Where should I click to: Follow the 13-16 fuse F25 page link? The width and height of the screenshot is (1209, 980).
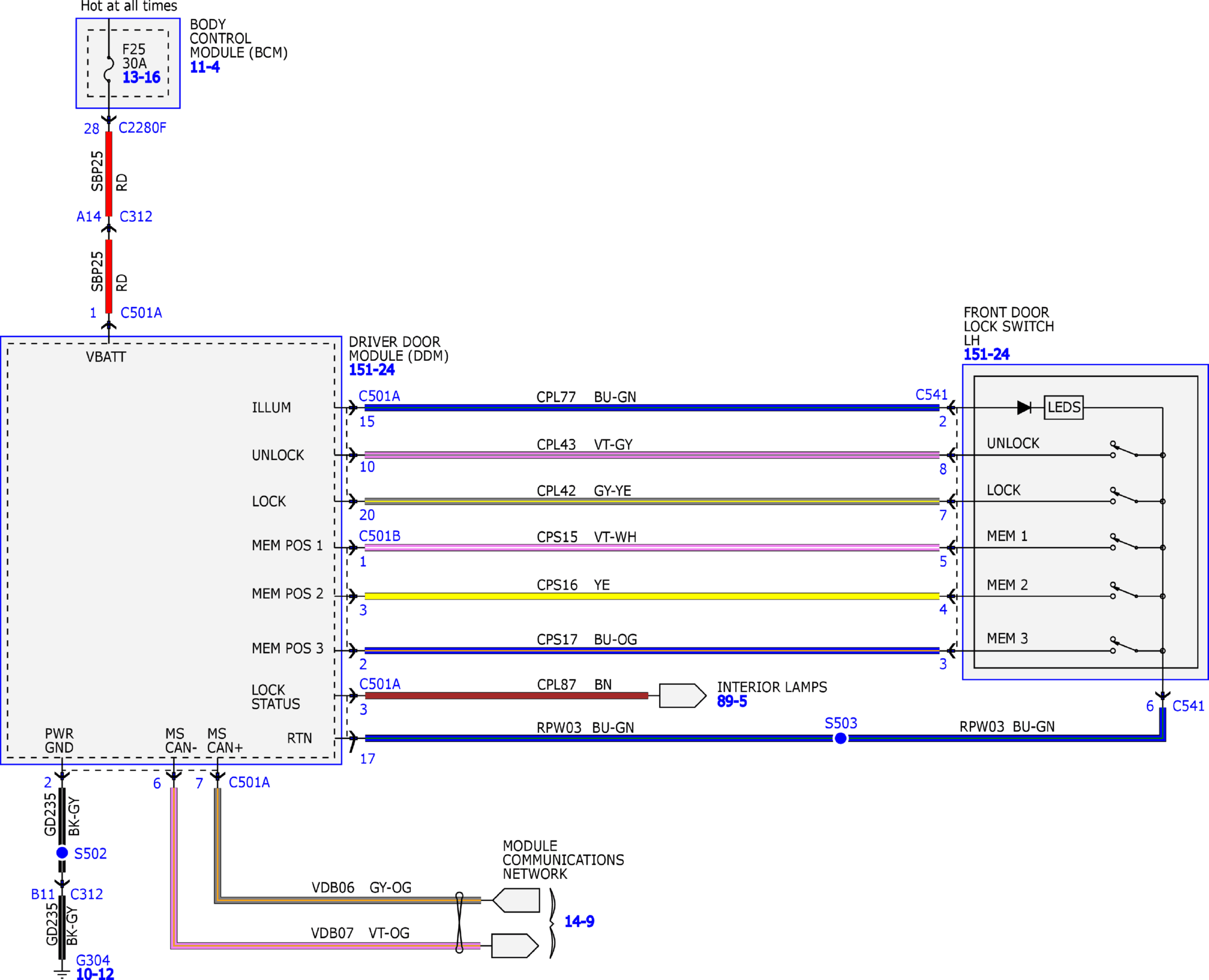coord(141,77)
